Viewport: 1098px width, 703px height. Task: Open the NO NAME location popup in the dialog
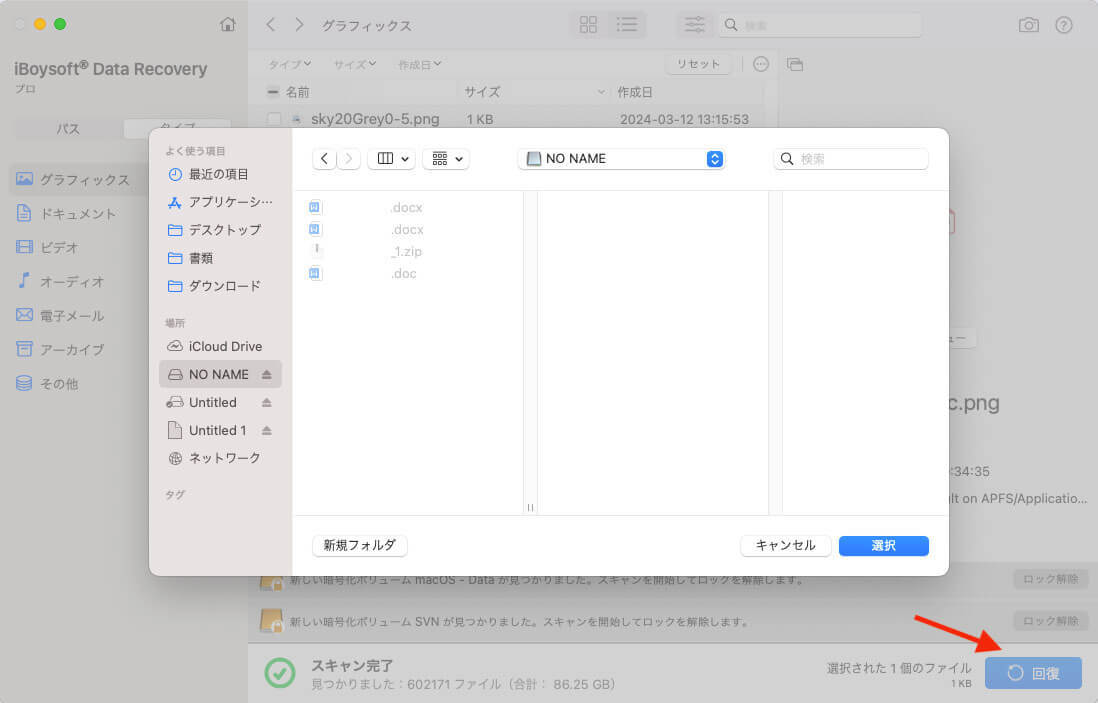tap(621, 158)
